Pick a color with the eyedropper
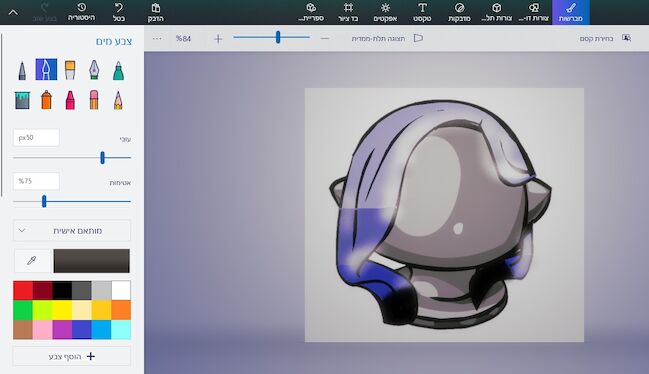 click(32, 261)
